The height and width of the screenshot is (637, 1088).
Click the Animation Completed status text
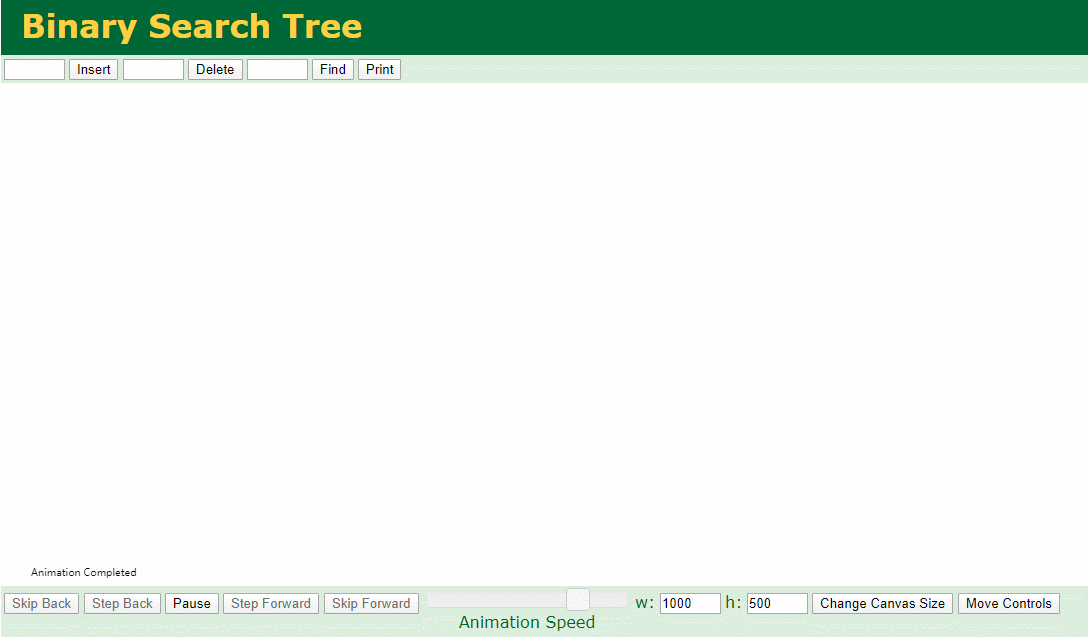84,572
